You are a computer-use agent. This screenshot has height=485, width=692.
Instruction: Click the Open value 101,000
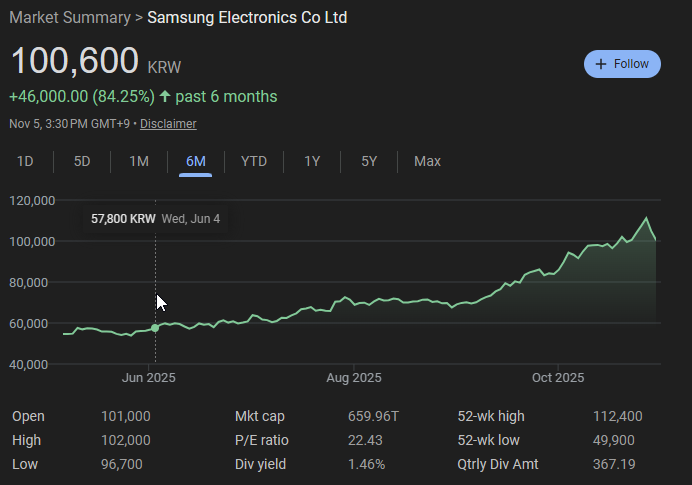pos(126,416)
